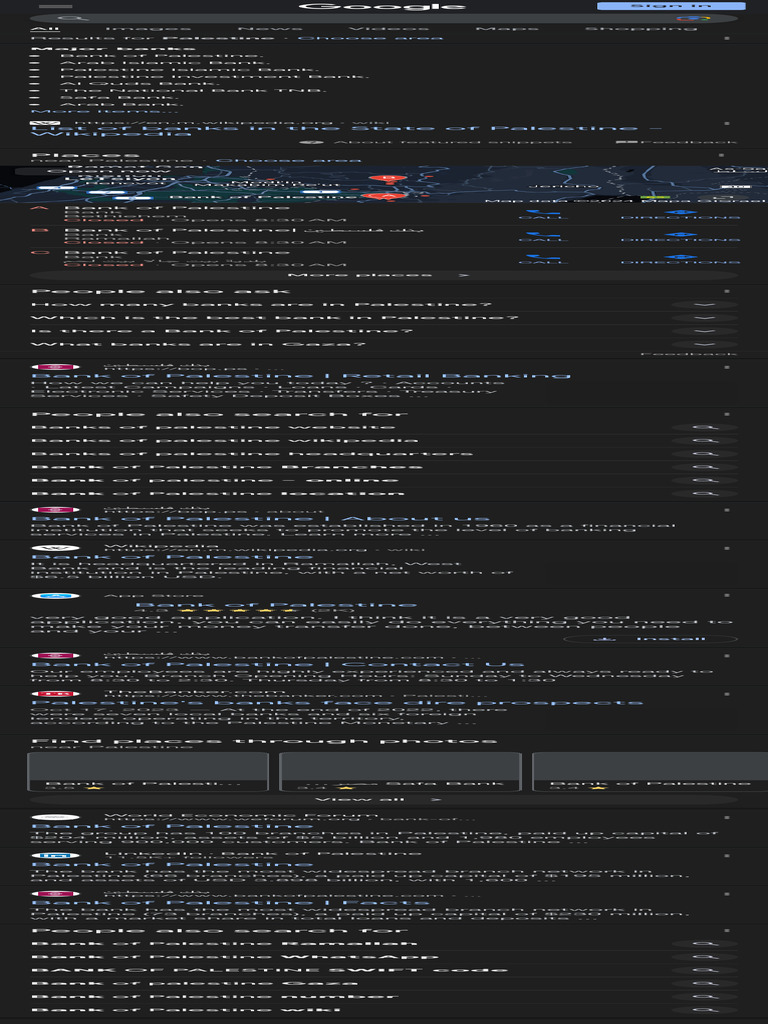Select the All tab
768x1024 pixels.
click(45, 29)
